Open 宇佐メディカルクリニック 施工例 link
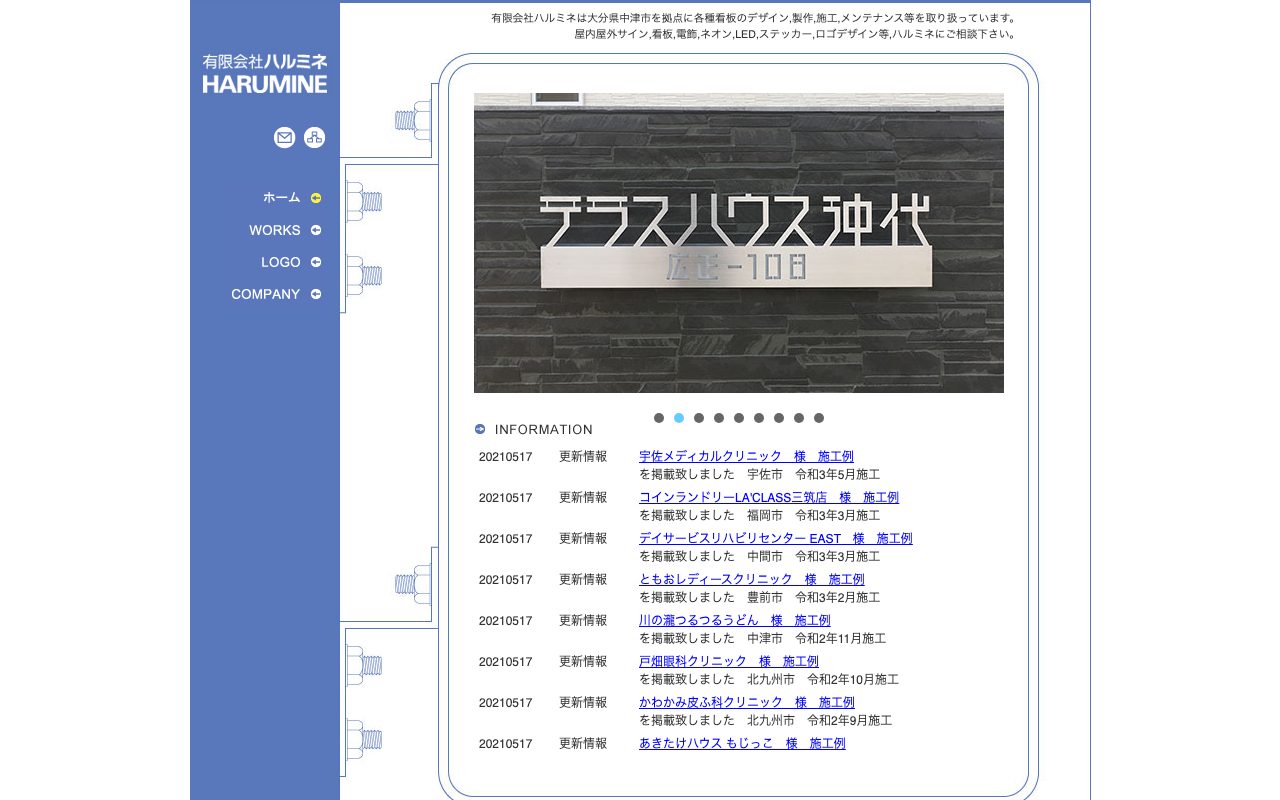The image size is (1280, 800). 746,457
